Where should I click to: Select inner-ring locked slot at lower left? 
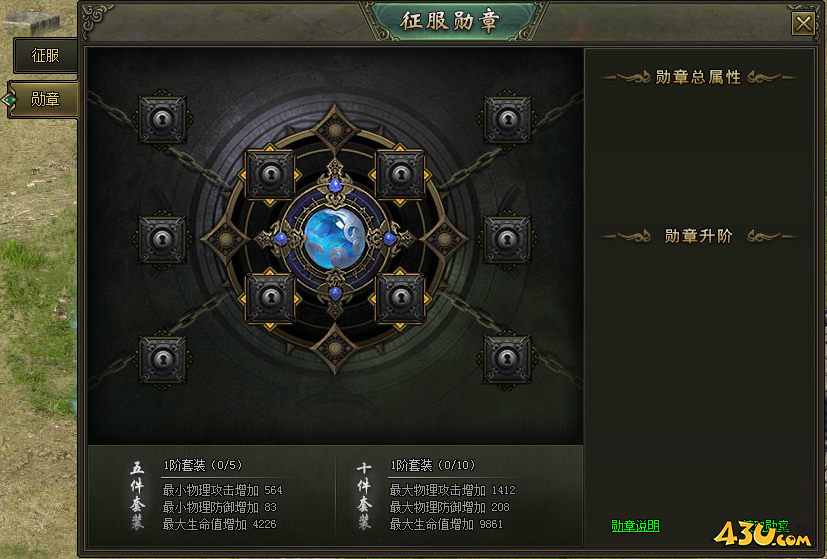pos(270,298)
